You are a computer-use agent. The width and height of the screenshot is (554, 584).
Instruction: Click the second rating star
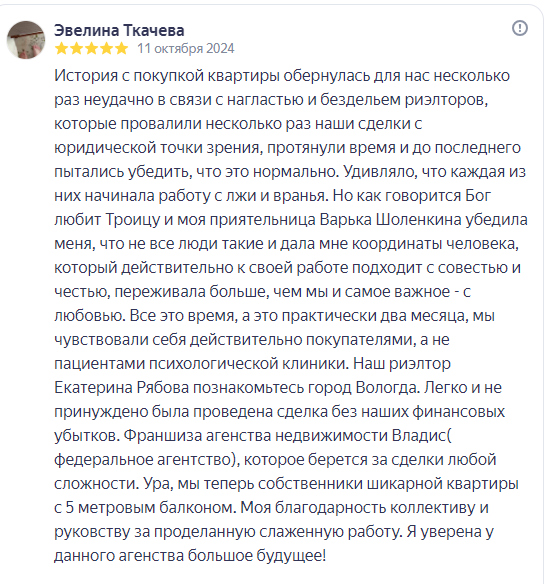[76, 48]
